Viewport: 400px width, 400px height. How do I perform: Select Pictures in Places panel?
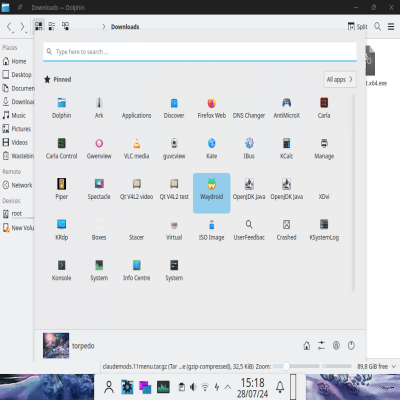17,129
